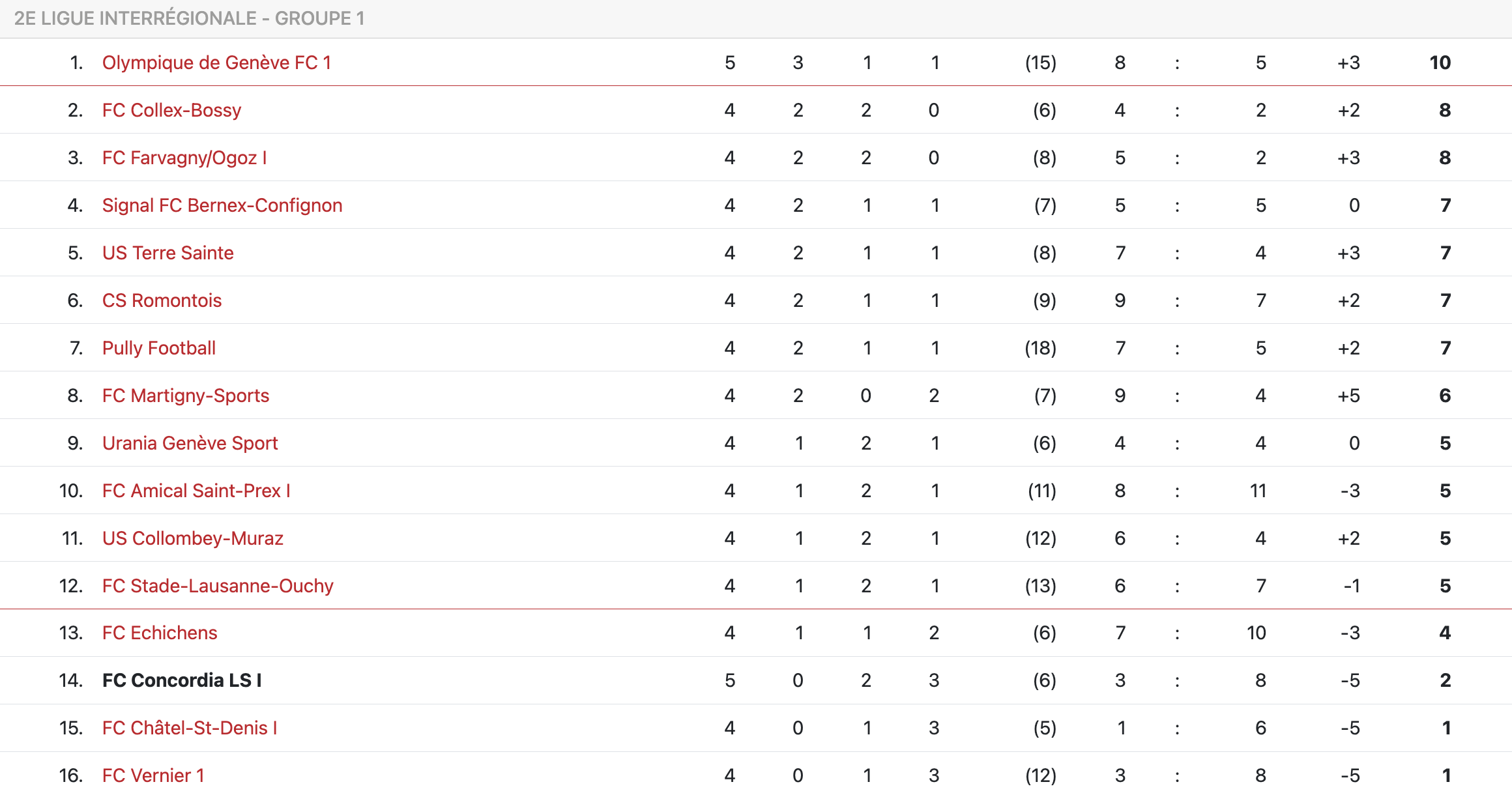Open the FC Echichens team link
Image resolution: width=1512 pixels, height=795 pixels.
pyautogui.click(x=160, y=633)
